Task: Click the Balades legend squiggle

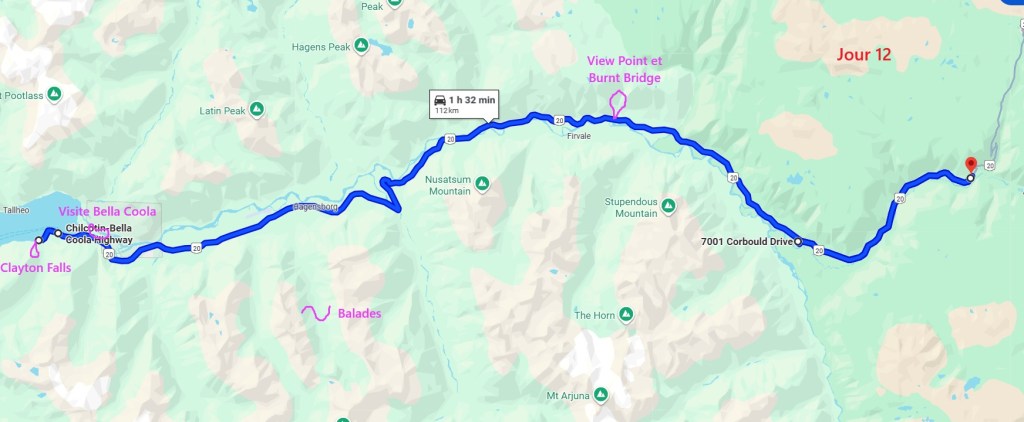Action: (x=316, y=313)
